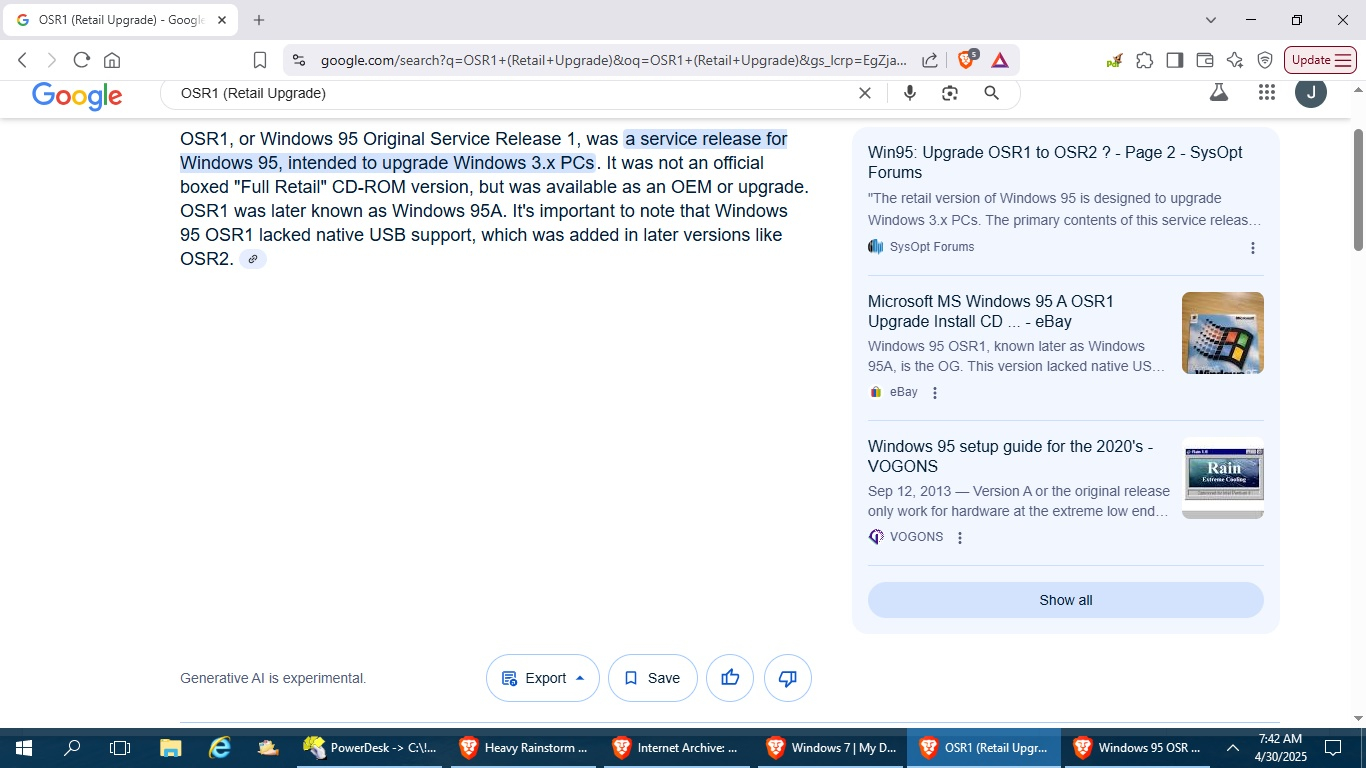This screenshot has height=768, width=1366.
Task: Dislike the AI overview with thumbs down
Action: click(788, 678)
